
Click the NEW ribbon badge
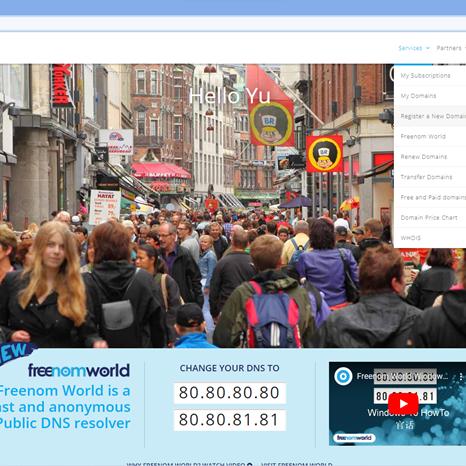tap(15, 352)
